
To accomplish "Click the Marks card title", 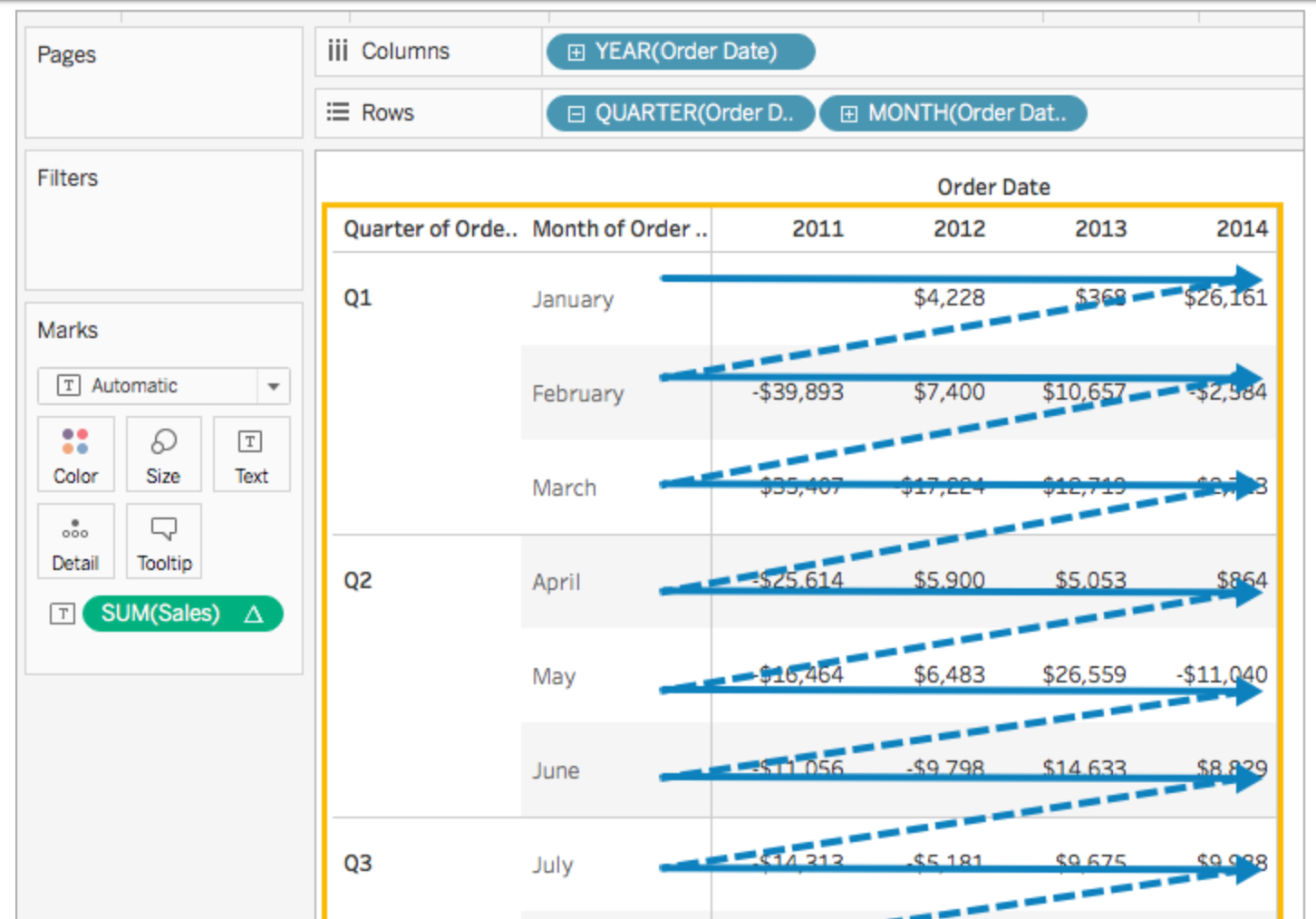I will 67,330.
